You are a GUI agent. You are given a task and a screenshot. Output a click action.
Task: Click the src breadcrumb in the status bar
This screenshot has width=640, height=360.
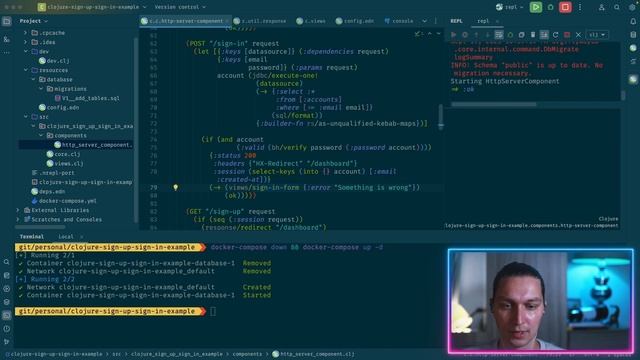117,354
